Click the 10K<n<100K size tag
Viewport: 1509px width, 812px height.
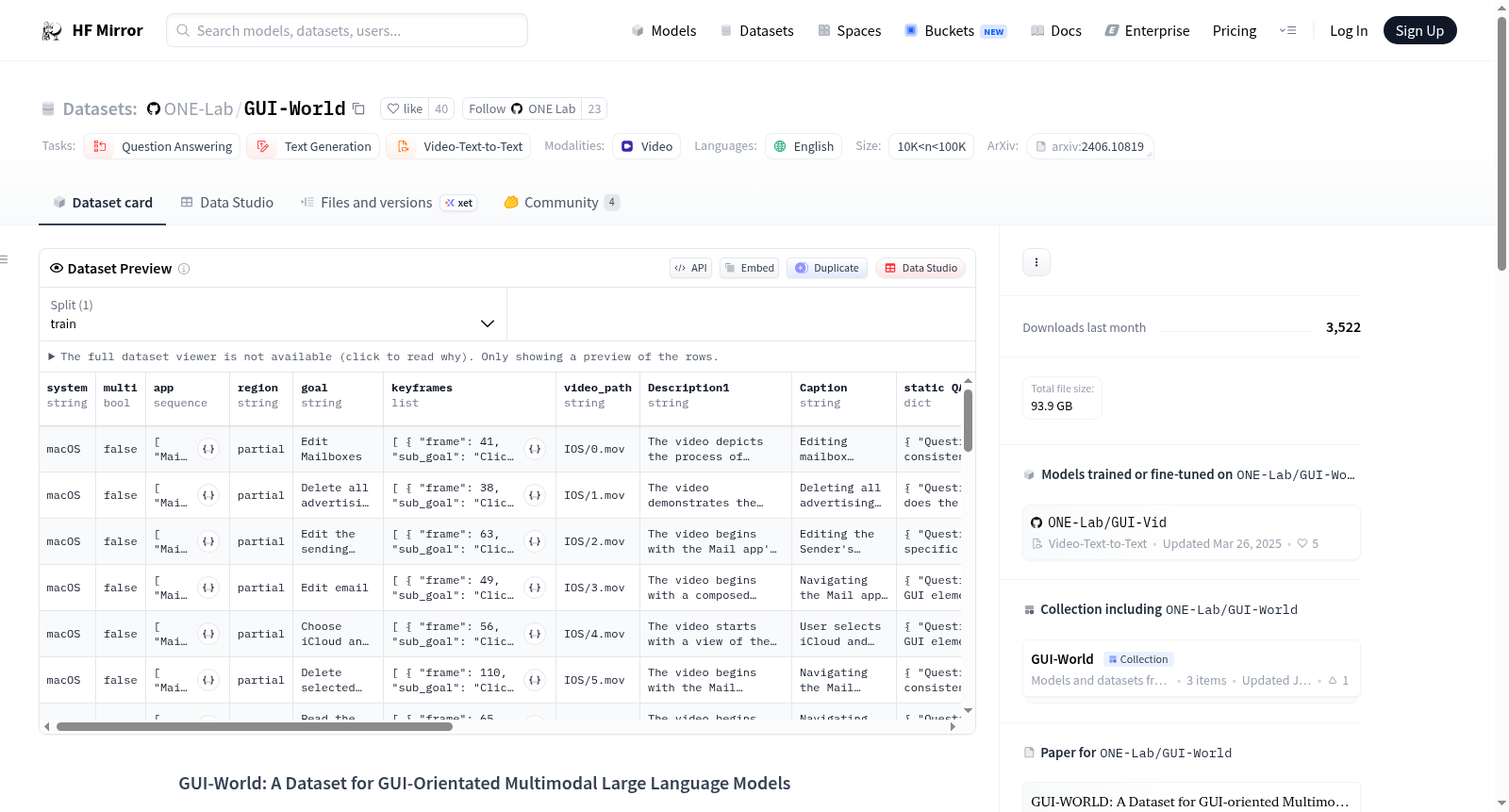coord(932,146)
